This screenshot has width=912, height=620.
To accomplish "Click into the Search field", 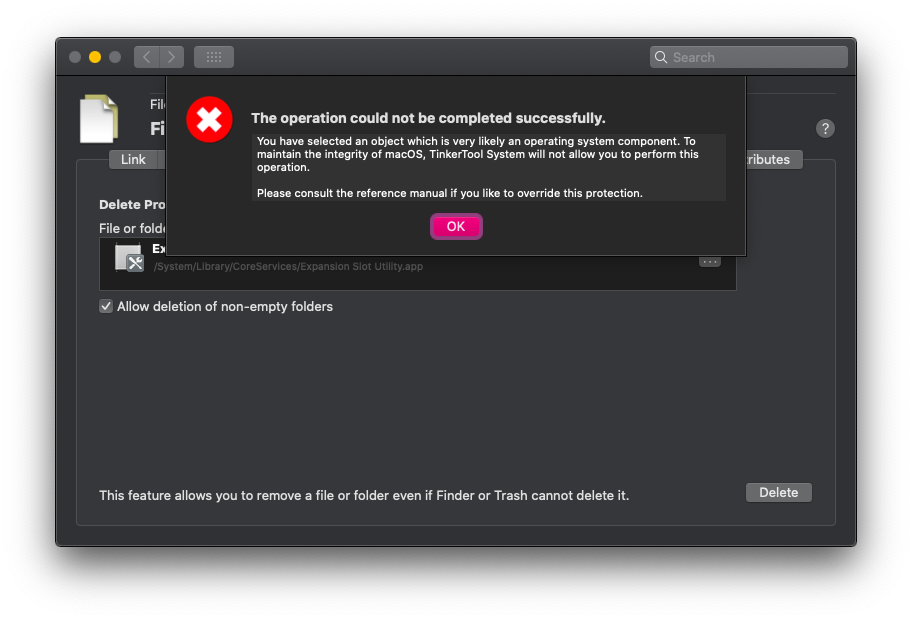I will coord(755,57).
